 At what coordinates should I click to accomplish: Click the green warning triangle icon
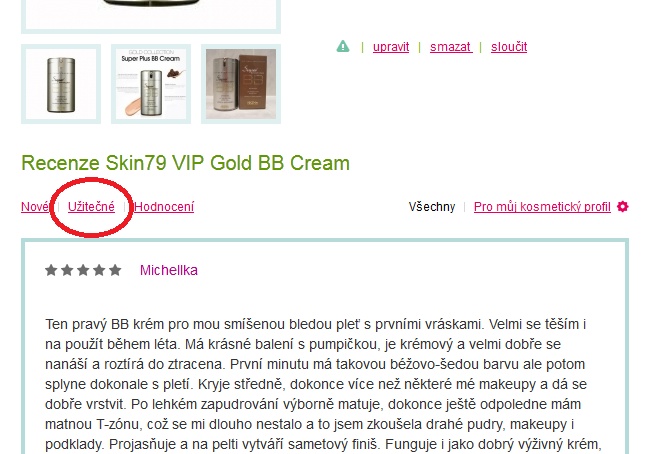pyautogui.click(x=343, y=46)
